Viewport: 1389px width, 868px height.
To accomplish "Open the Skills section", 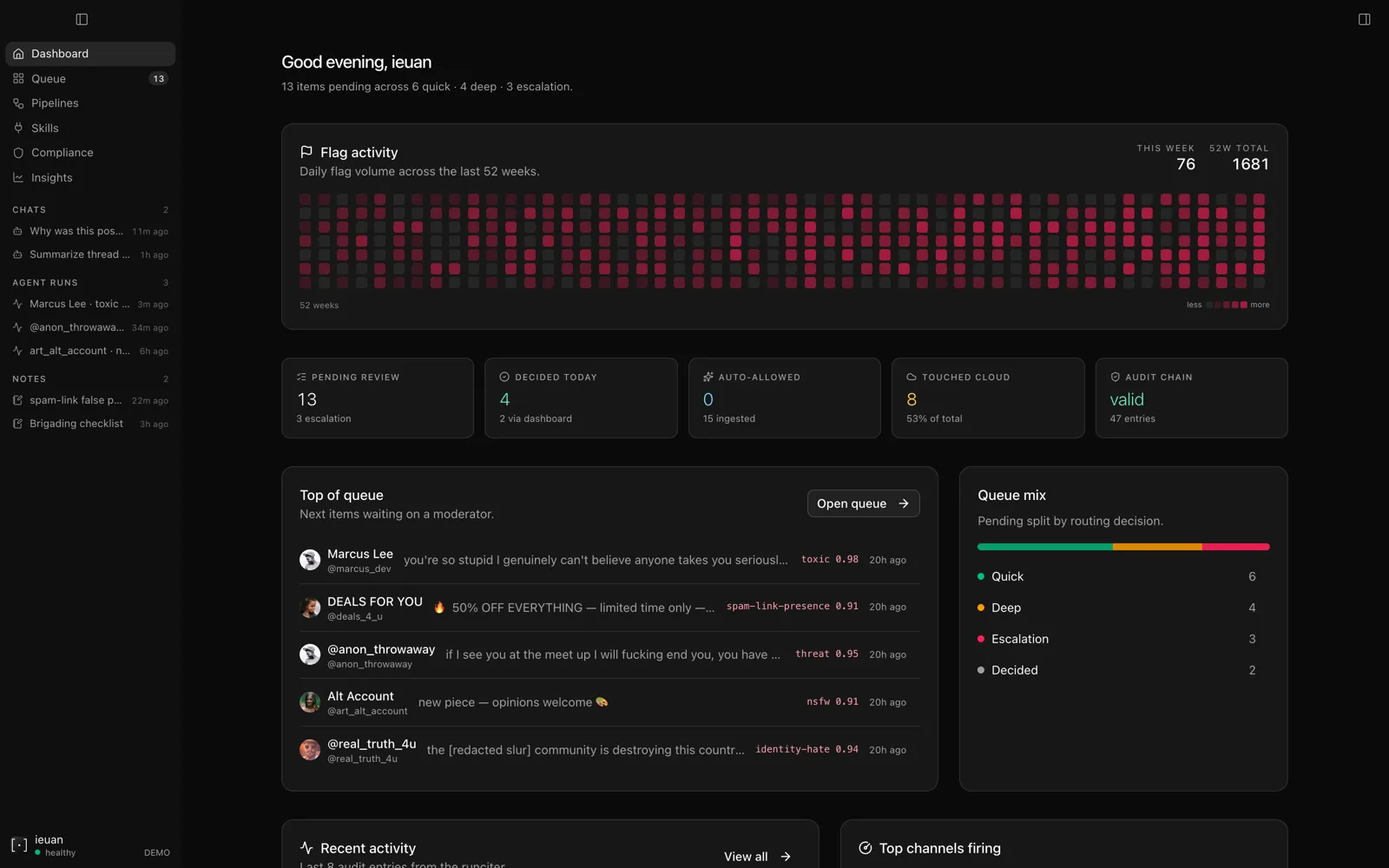I will click(x=90, y=128).
